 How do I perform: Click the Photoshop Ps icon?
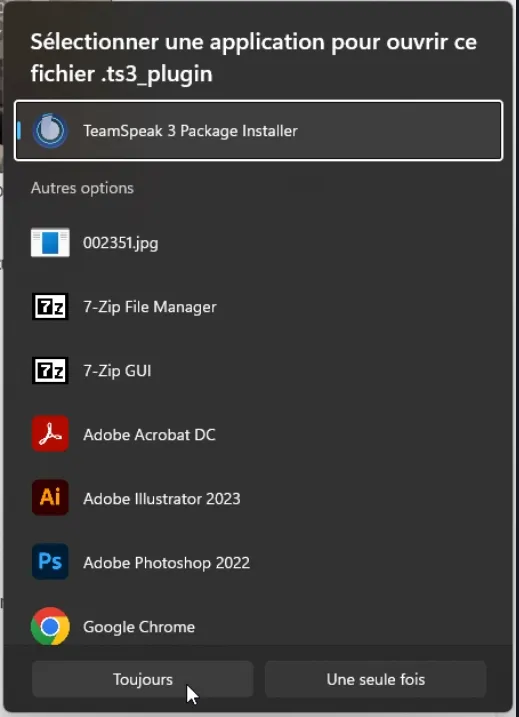coord(50,562)
